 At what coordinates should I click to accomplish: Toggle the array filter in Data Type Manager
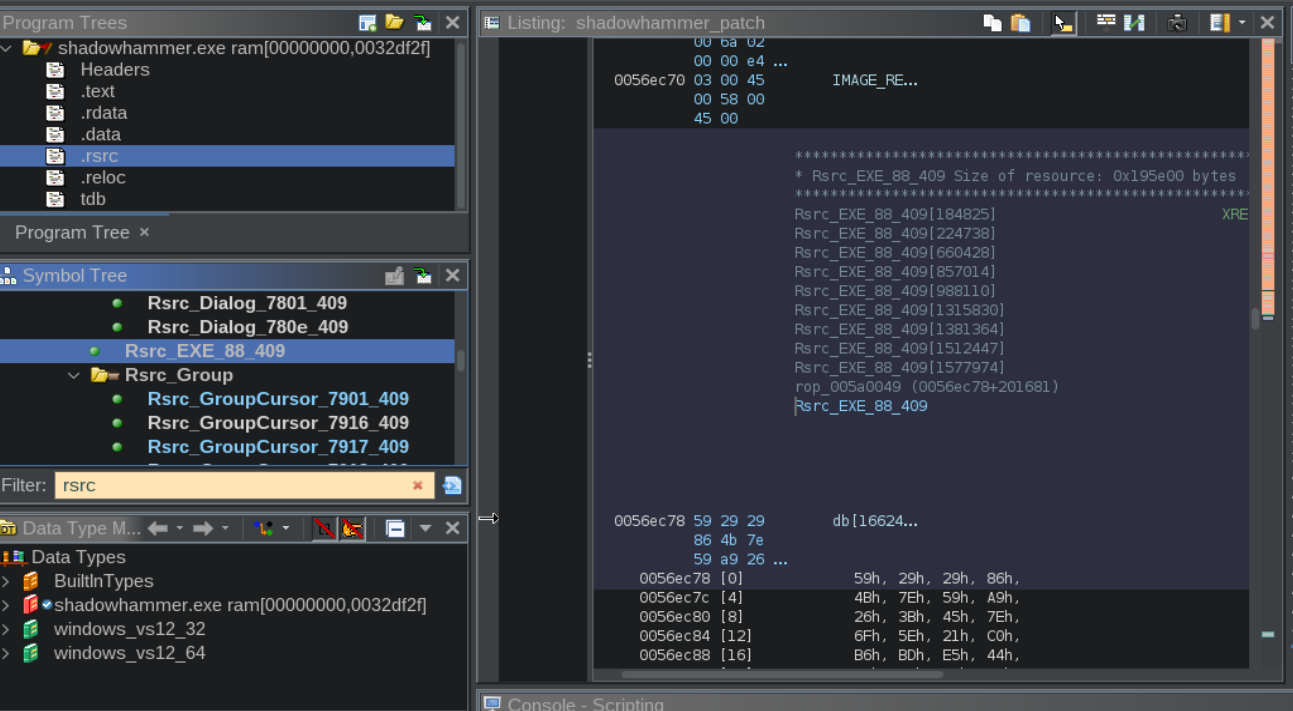[323, 528]
